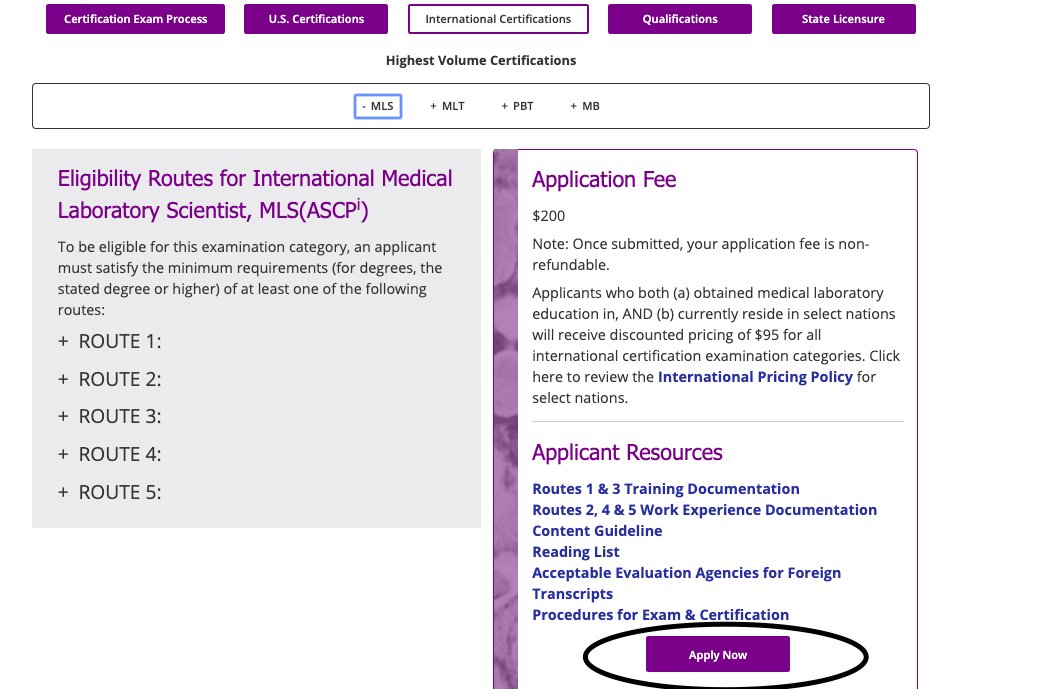Image resolution: width=1062 pixels, height=689 pixels.
Task: Click the Application Fee heading
Action: coord(604,180)
